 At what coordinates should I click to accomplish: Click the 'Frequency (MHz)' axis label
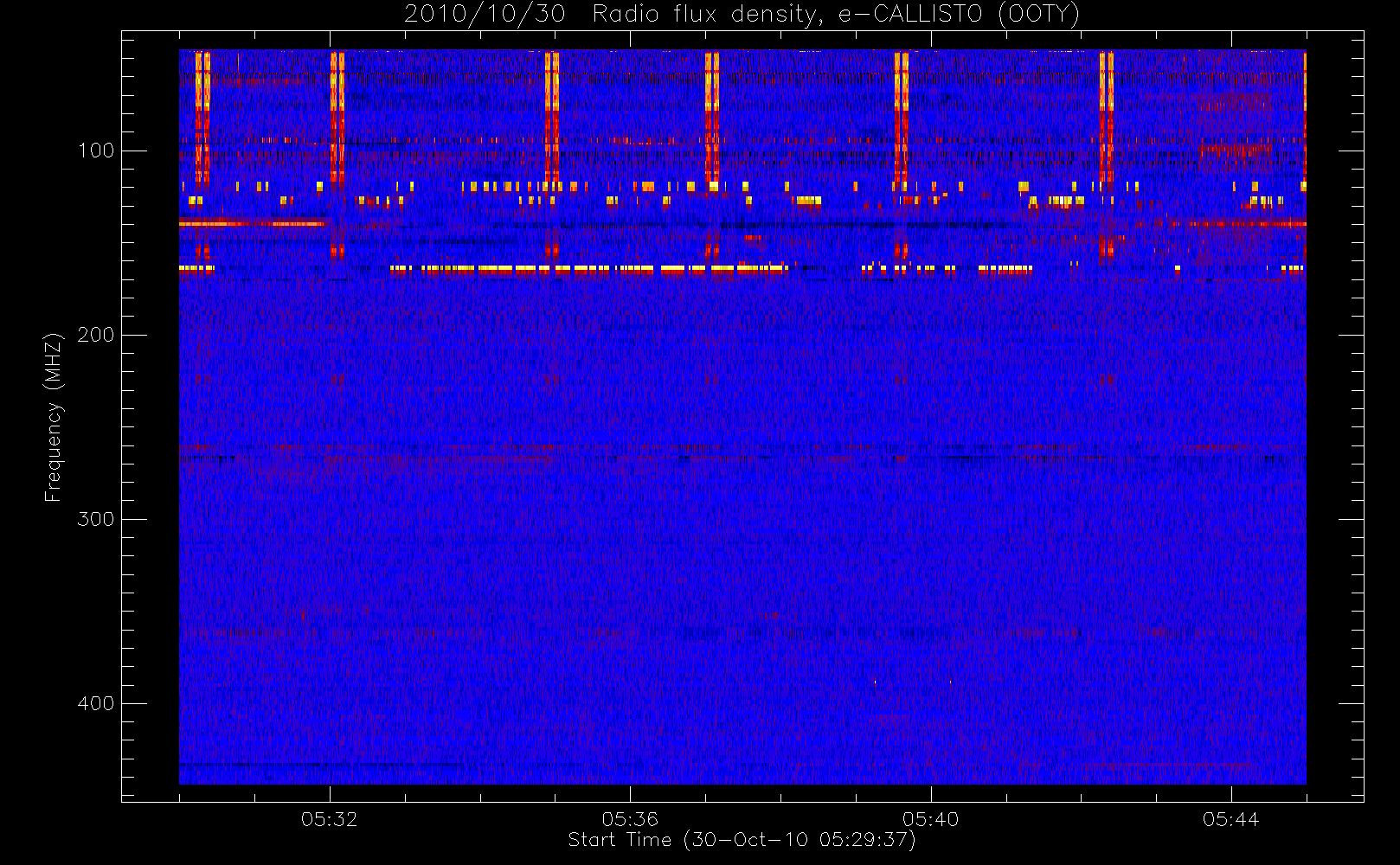pos(54,417)
